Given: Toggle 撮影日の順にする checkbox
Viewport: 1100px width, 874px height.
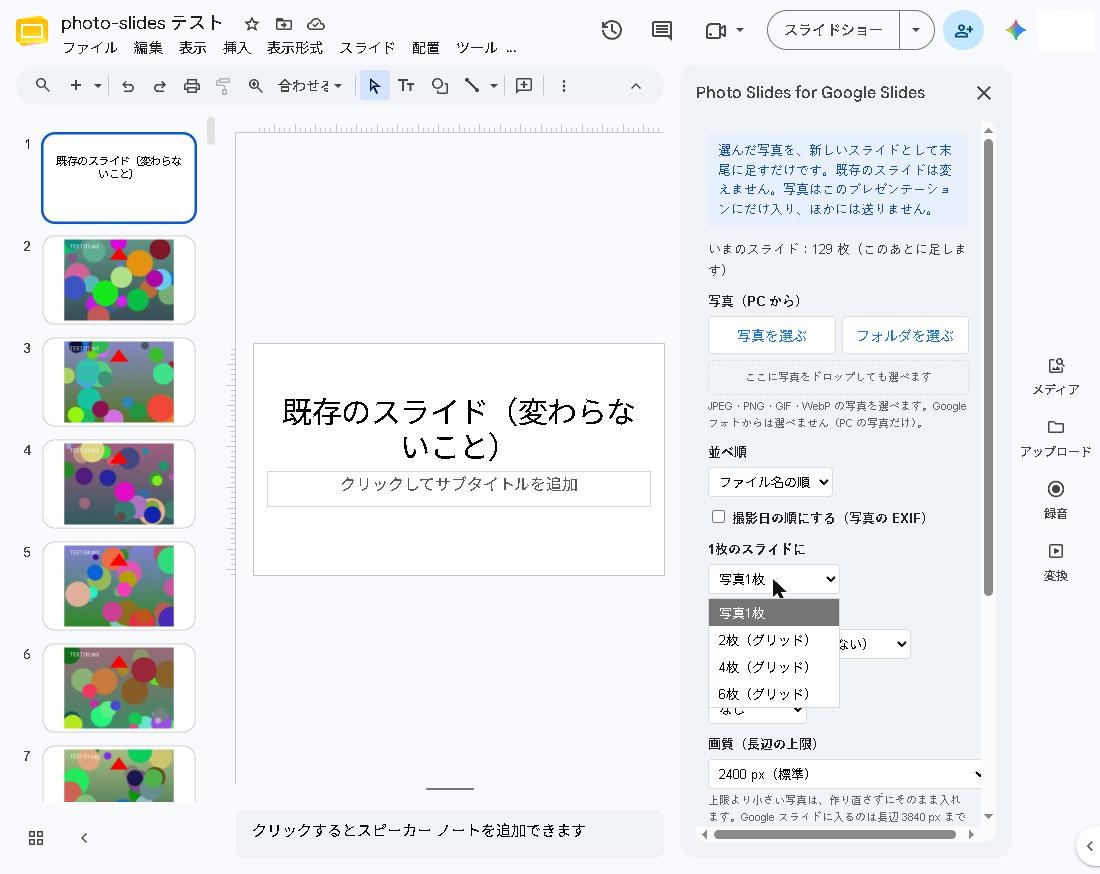Looking at the screenshot, I should (718, 517).
